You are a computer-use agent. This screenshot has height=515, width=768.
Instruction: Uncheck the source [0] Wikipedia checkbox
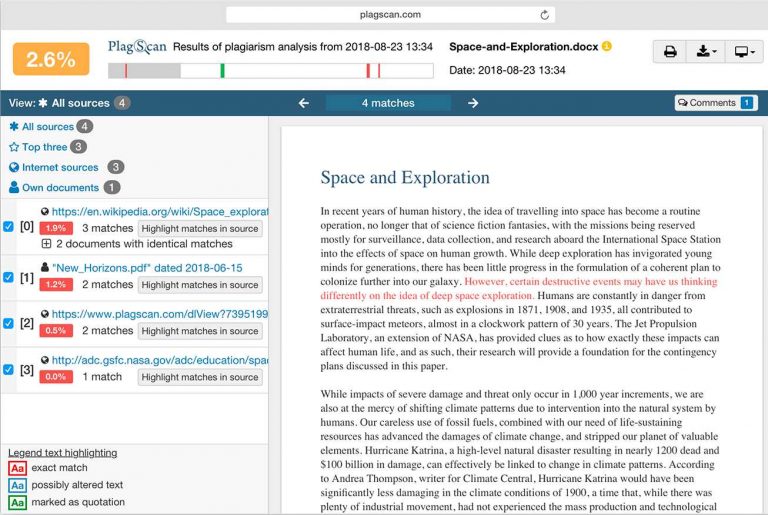(x=9, y=227)
